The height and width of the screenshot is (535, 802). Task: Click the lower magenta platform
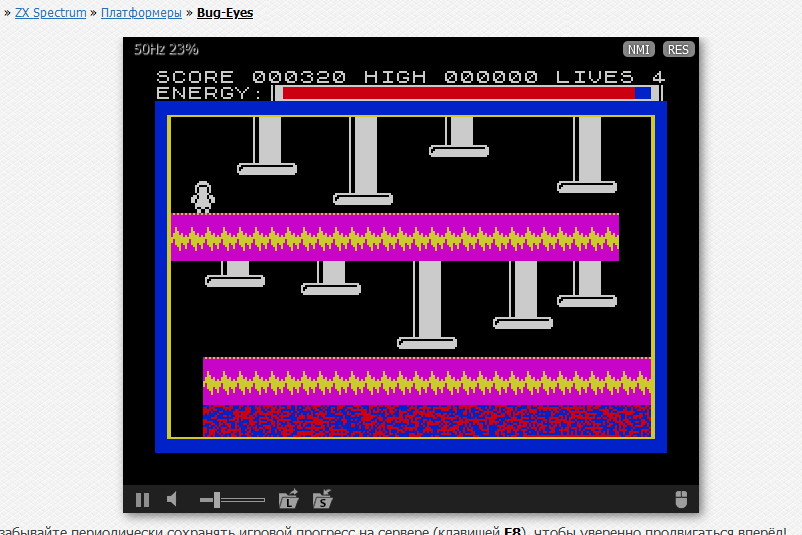coord(427,381)
